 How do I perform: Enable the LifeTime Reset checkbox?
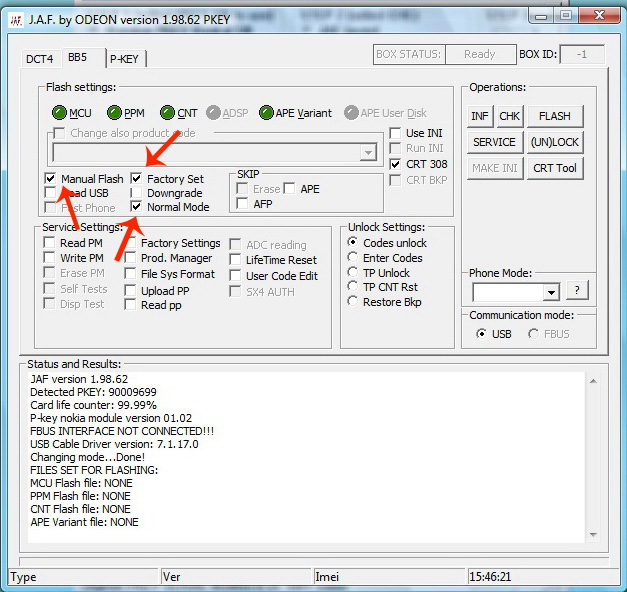coord(235,260)
